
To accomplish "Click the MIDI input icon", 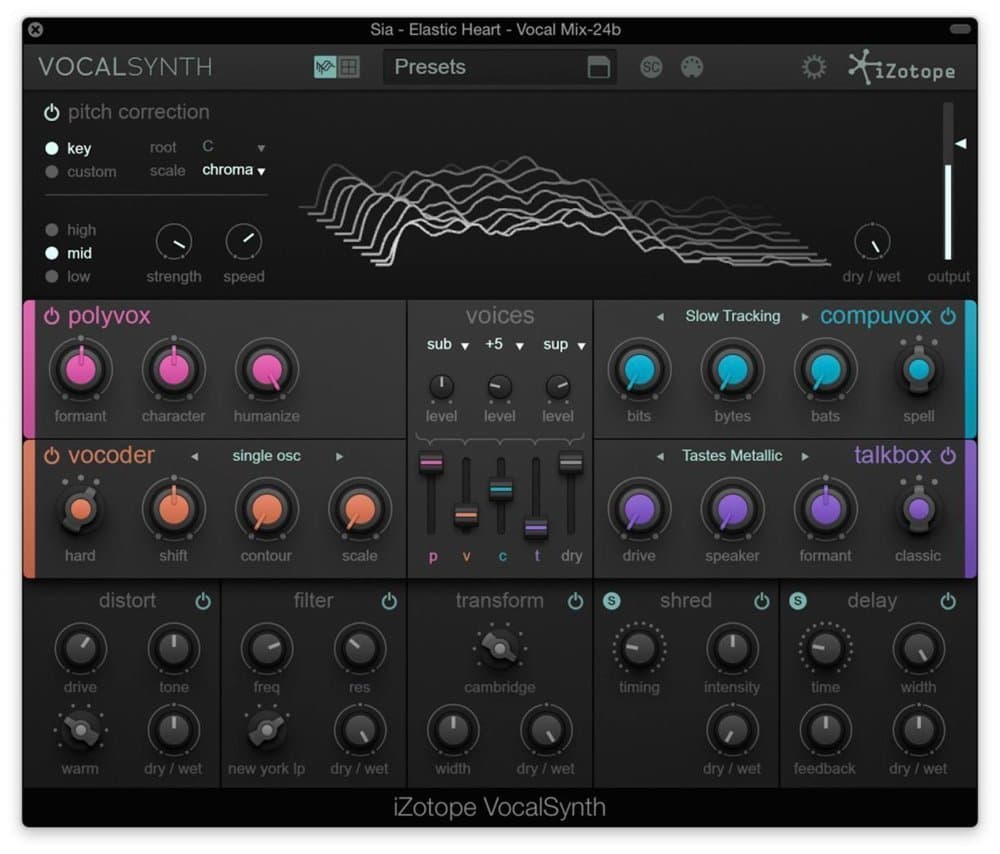I will point(692,67).
